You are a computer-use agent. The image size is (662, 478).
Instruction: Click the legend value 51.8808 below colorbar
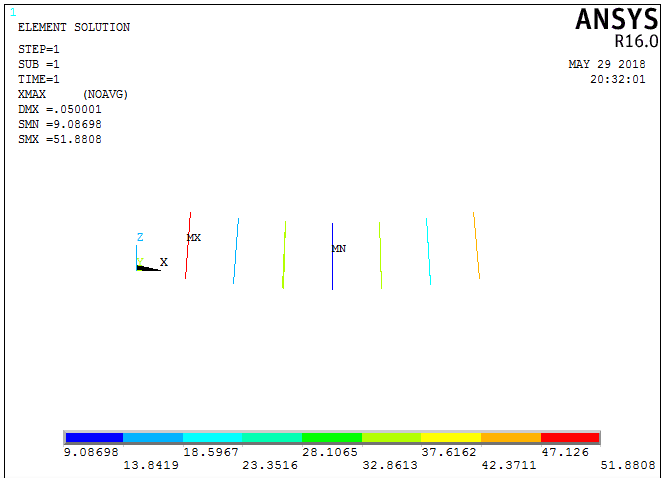pos(628,465)
